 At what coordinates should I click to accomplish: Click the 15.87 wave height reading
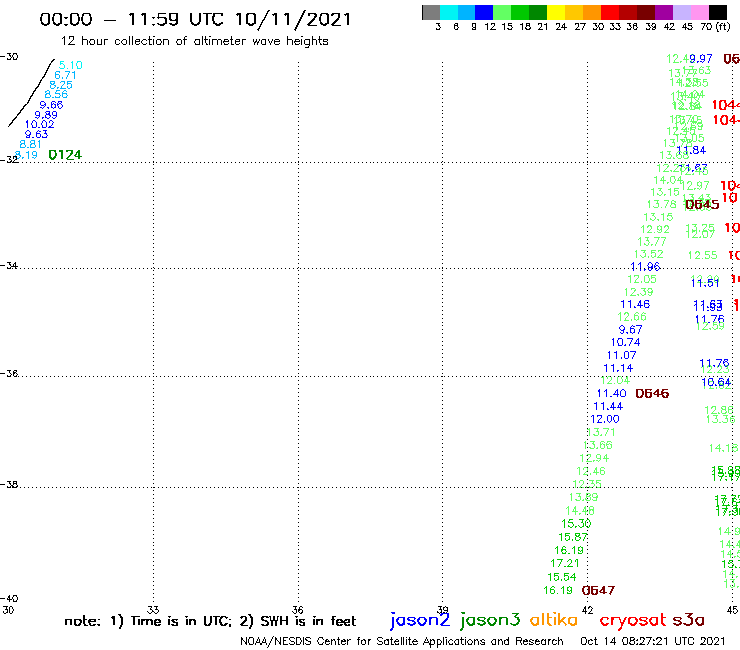coord(573,537)
